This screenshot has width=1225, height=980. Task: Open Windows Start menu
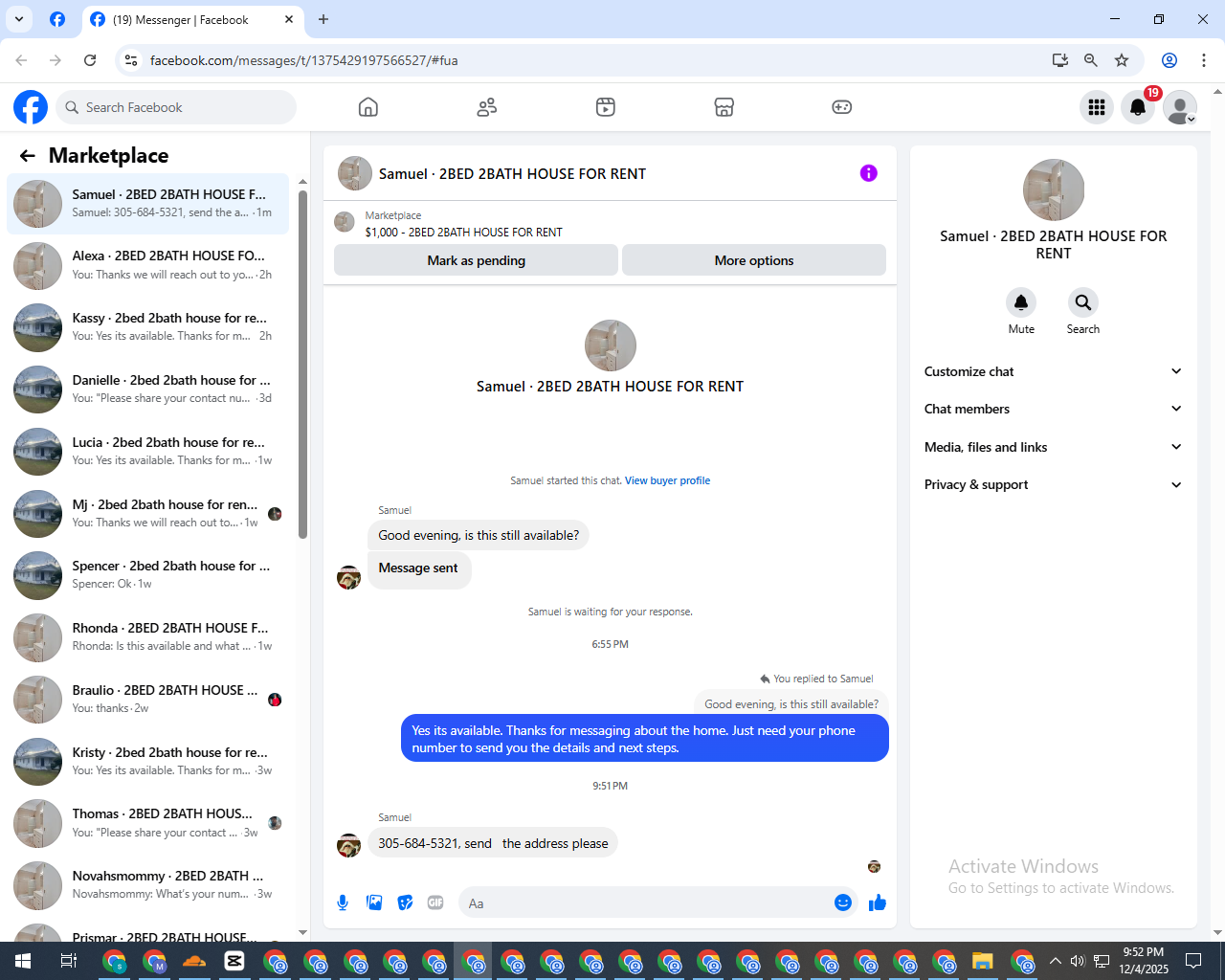coord(22,961)
